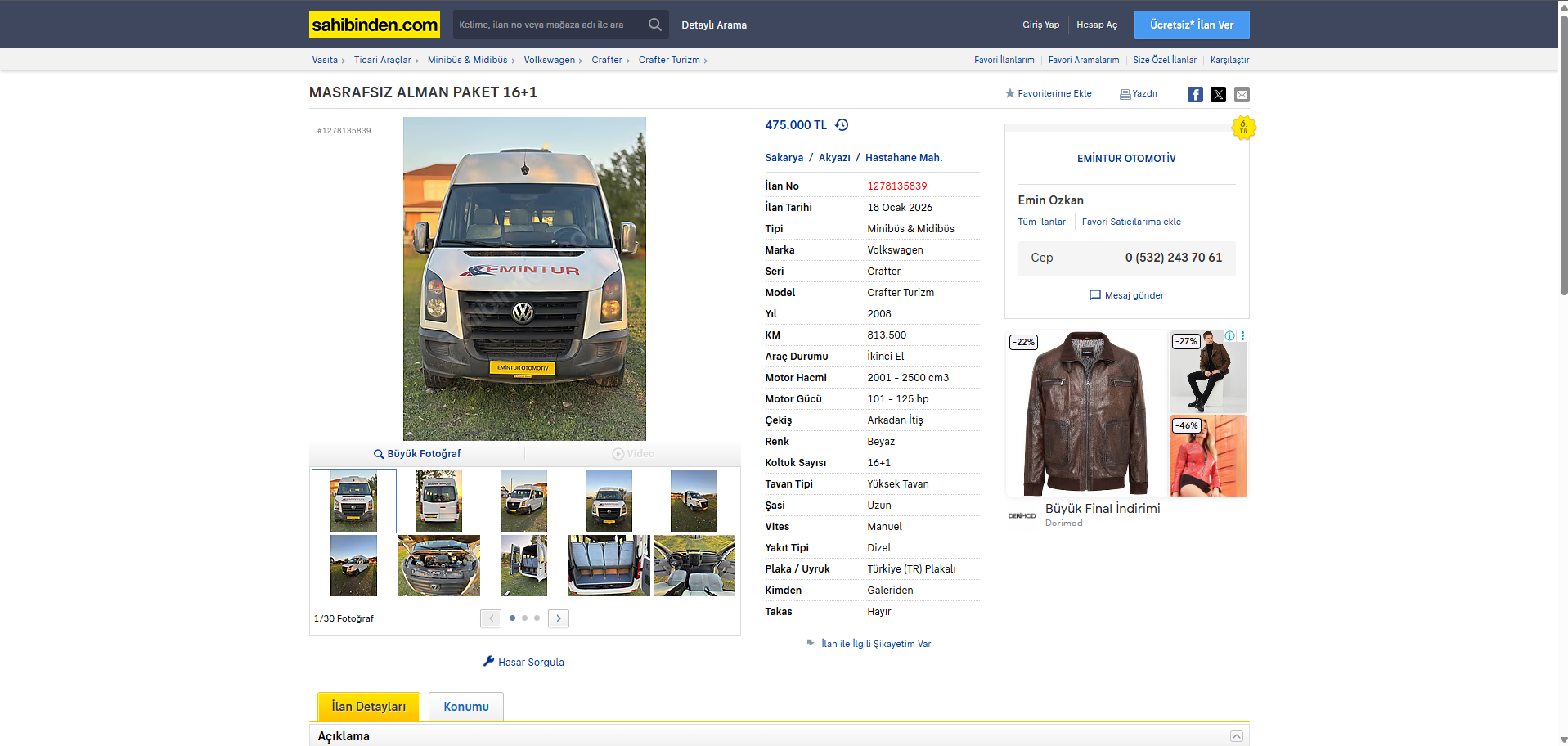1568x746 pixels.
Task: Switch to the İlan Detayları tab
Action: pyautogui.click(x=369, y=707)
